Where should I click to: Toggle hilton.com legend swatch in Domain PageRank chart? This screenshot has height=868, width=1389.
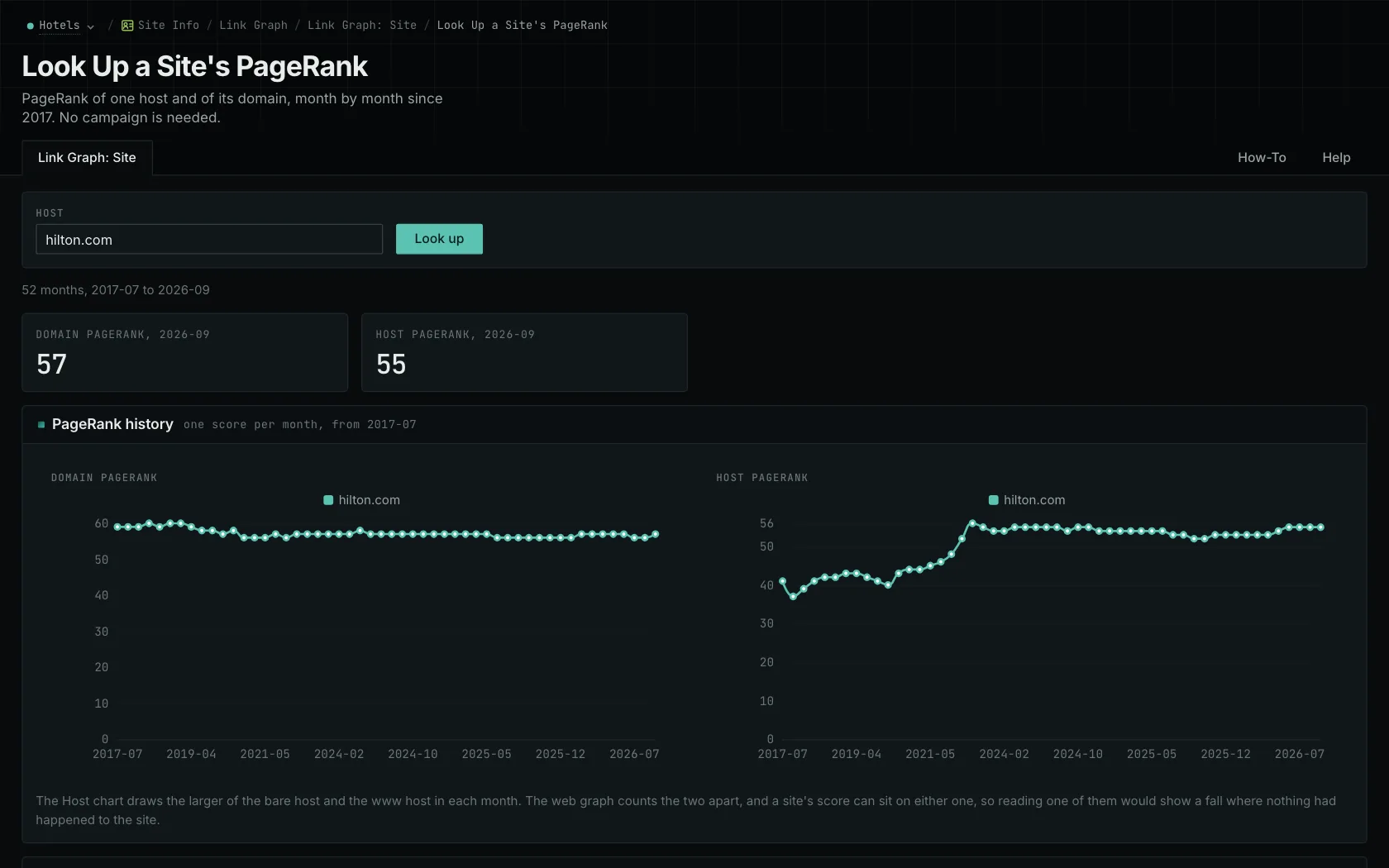tap(328, 500)
